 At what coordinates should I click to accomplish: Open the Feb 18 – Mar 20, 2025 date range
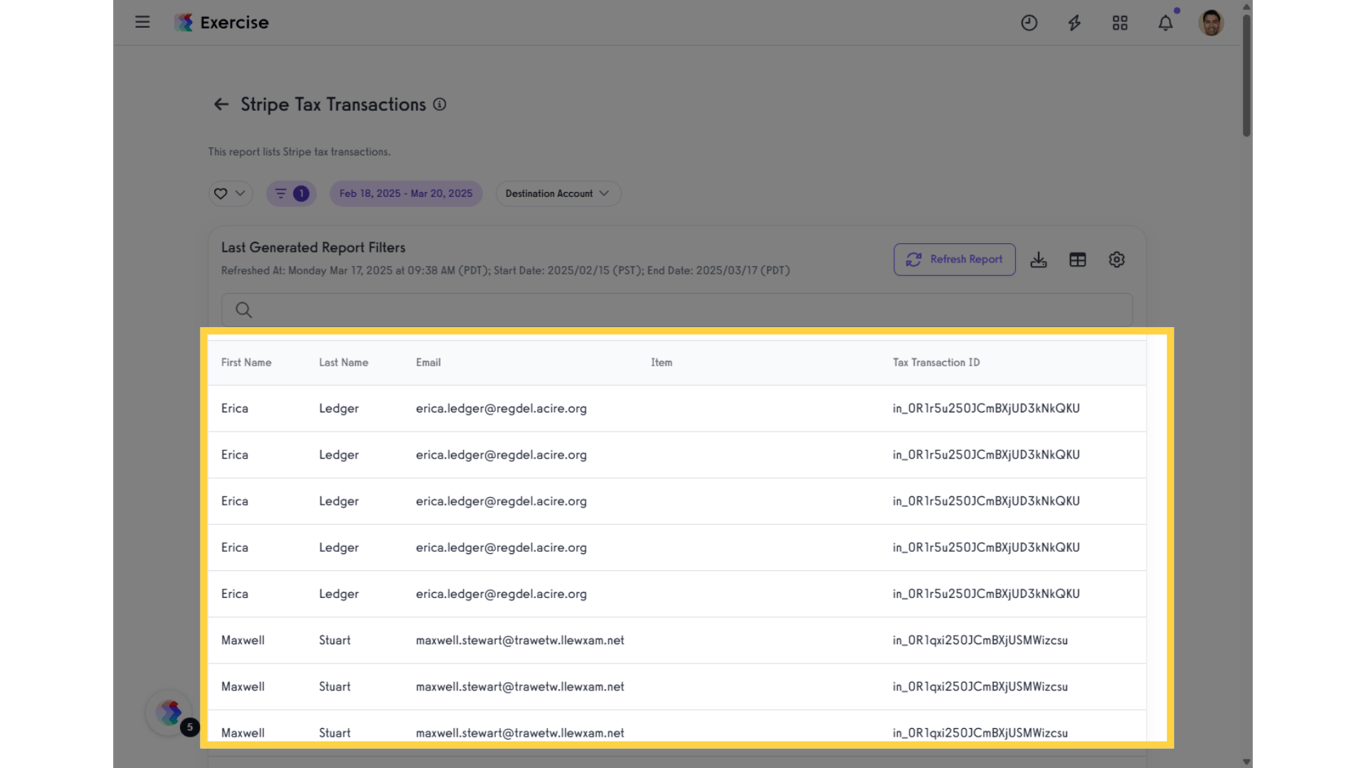click(406, 193)
